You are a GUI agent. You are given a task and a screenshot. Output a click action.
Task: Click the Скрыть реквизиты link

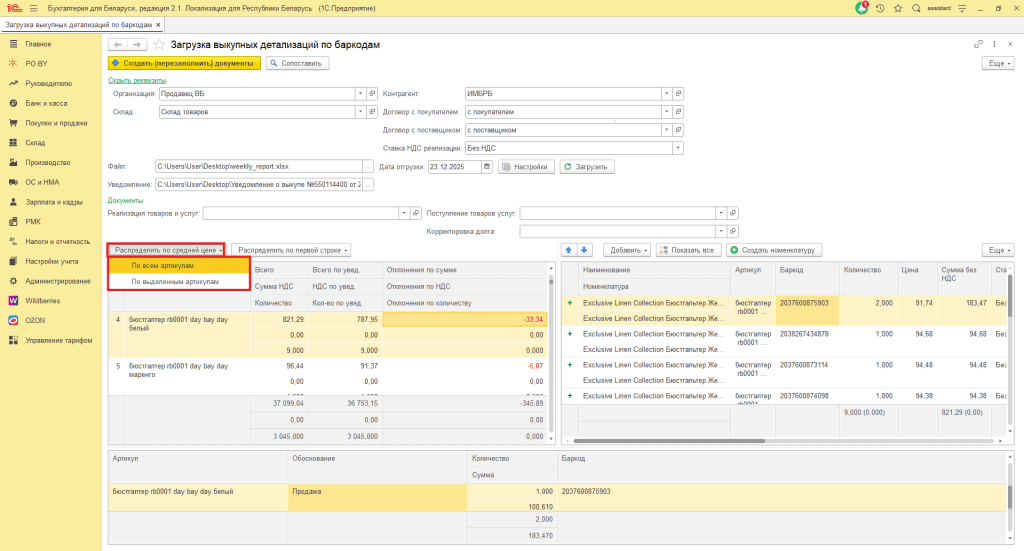(136, 80)
